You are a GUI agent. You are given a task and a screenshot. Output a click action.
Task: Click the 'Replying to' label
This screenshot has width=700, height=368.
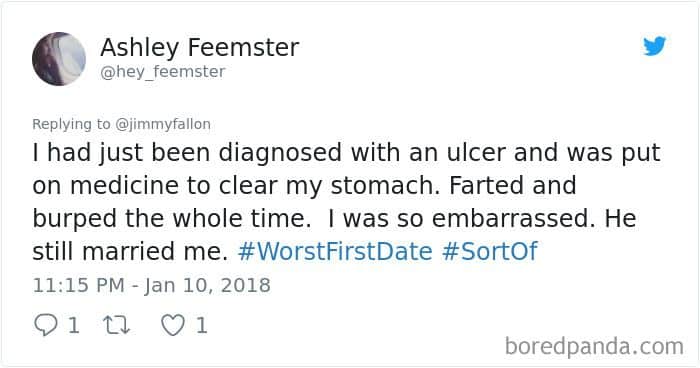click(71, 124)
